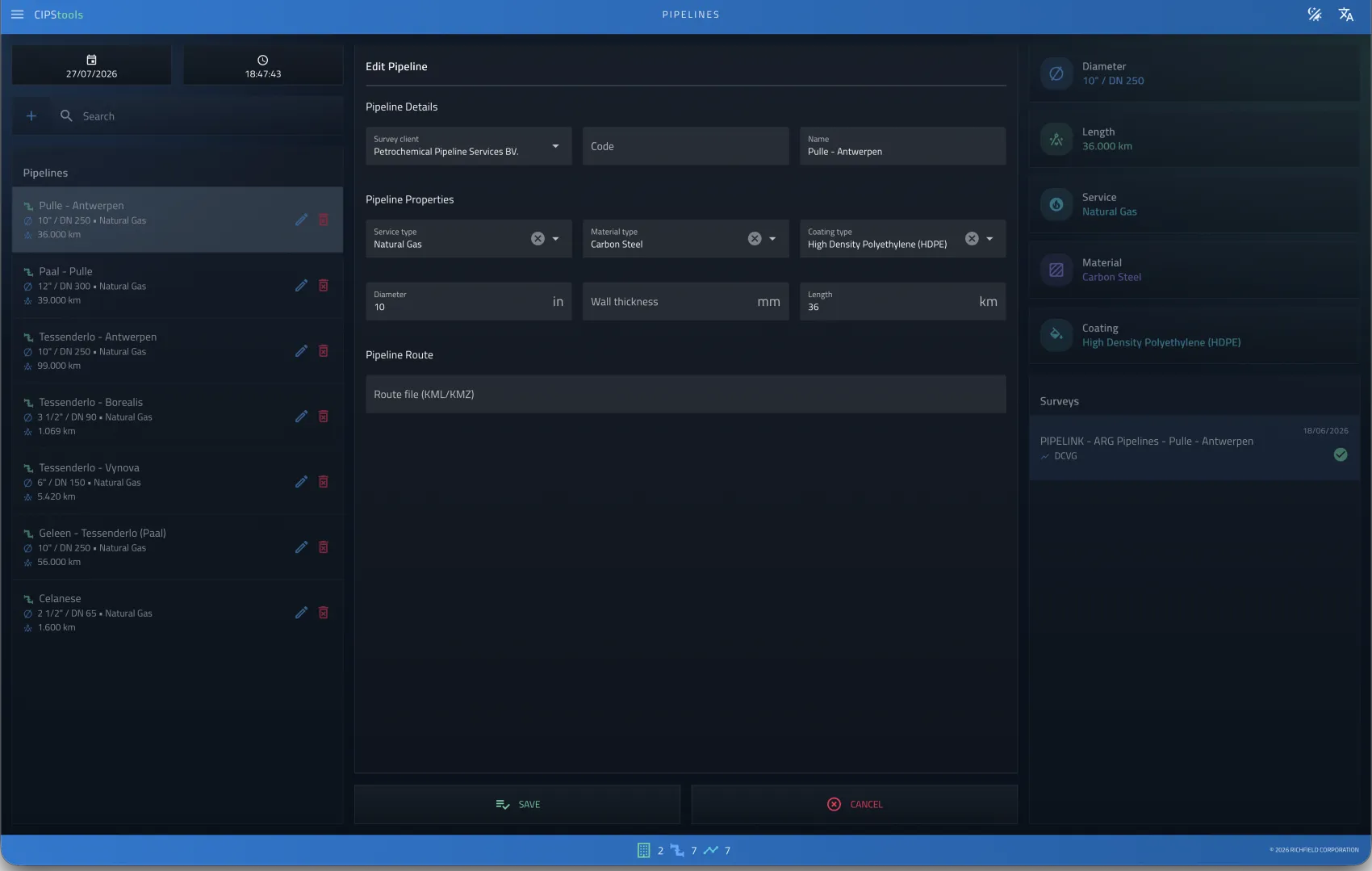Open the hamburger navigation menu
The image size is (1372, 871).
coord(17,15)
